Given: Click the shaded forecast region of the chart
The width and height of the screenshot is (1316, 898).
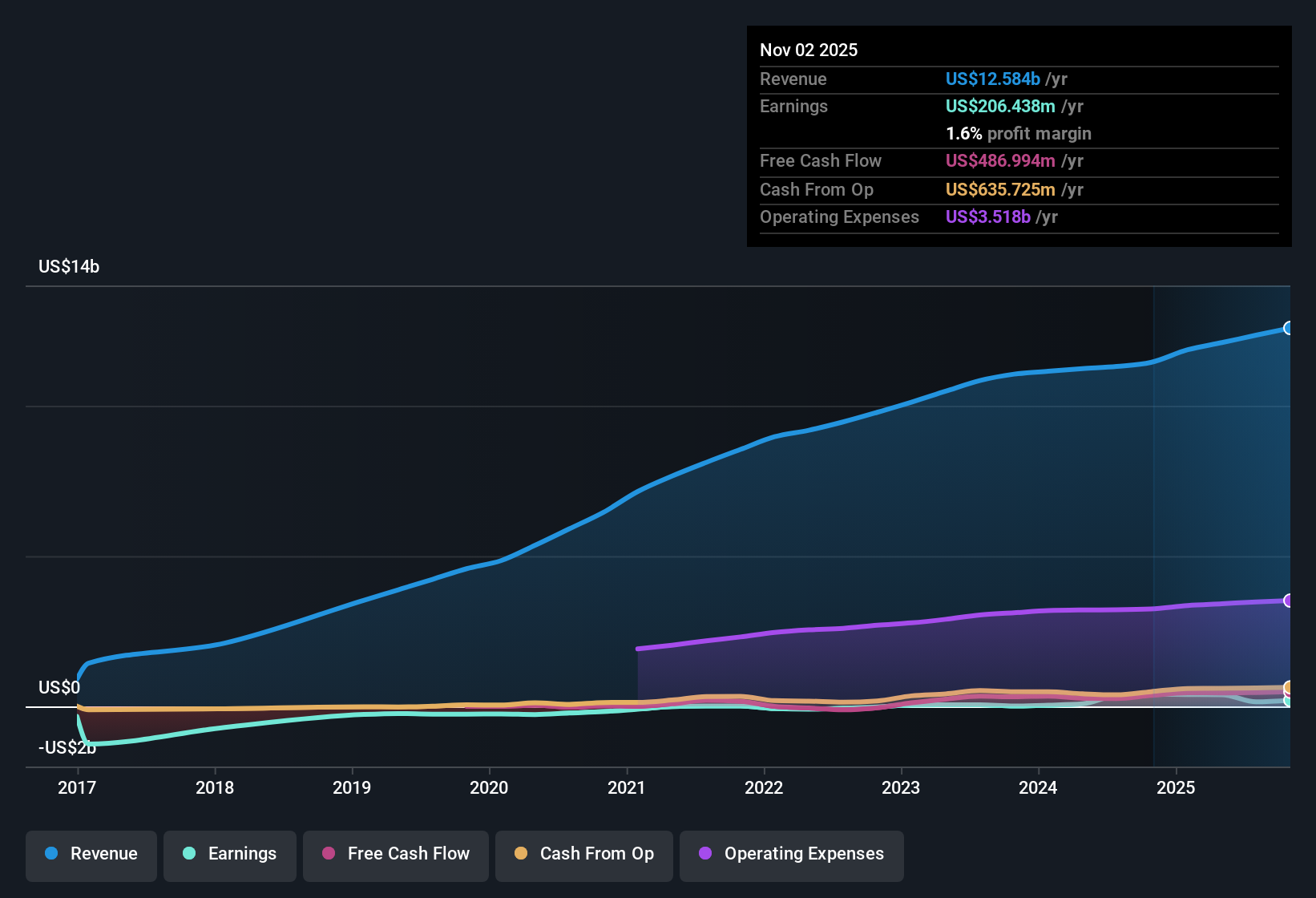Looking at the screenshot, I should (x=1218, y=481).
